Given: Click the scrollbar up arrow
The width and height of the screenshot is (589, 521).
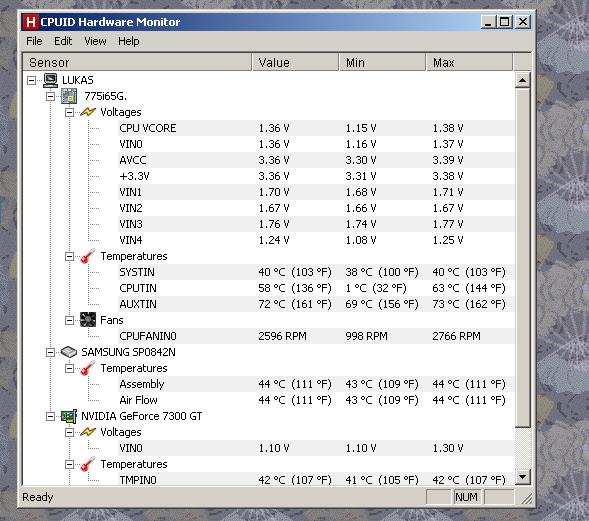Looking at the screenshot, I should (x=523, y=80).
